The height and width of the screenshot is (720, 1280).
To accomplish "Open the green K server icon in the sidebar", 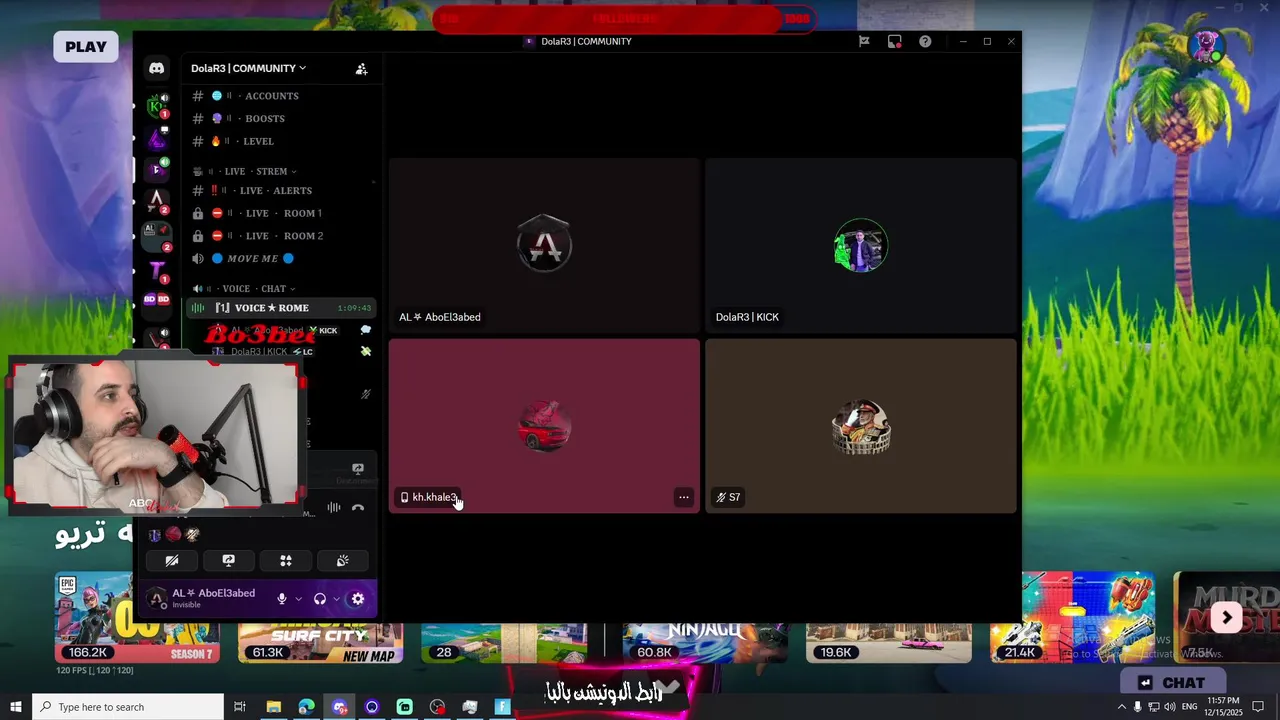I will click(156, 106).
